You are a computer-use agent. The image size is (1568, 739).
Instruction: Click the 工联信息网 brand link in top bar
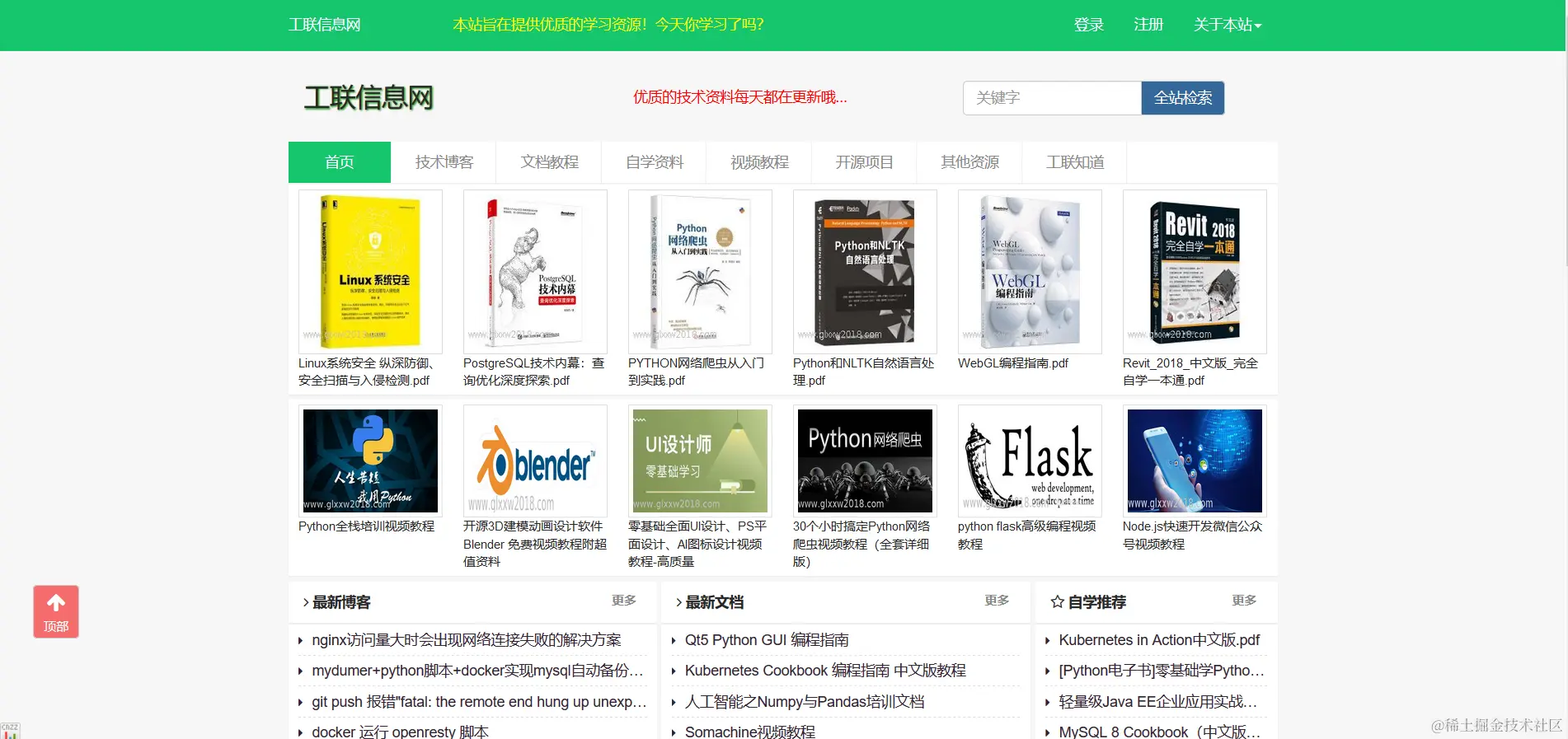coord(325,25)
